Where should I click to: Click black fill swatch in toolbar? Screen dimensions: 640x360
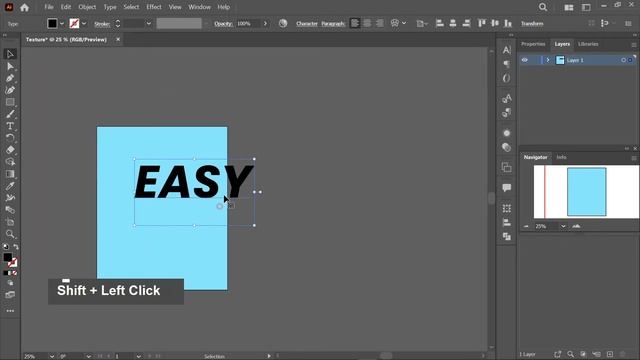tap(8, 257)
